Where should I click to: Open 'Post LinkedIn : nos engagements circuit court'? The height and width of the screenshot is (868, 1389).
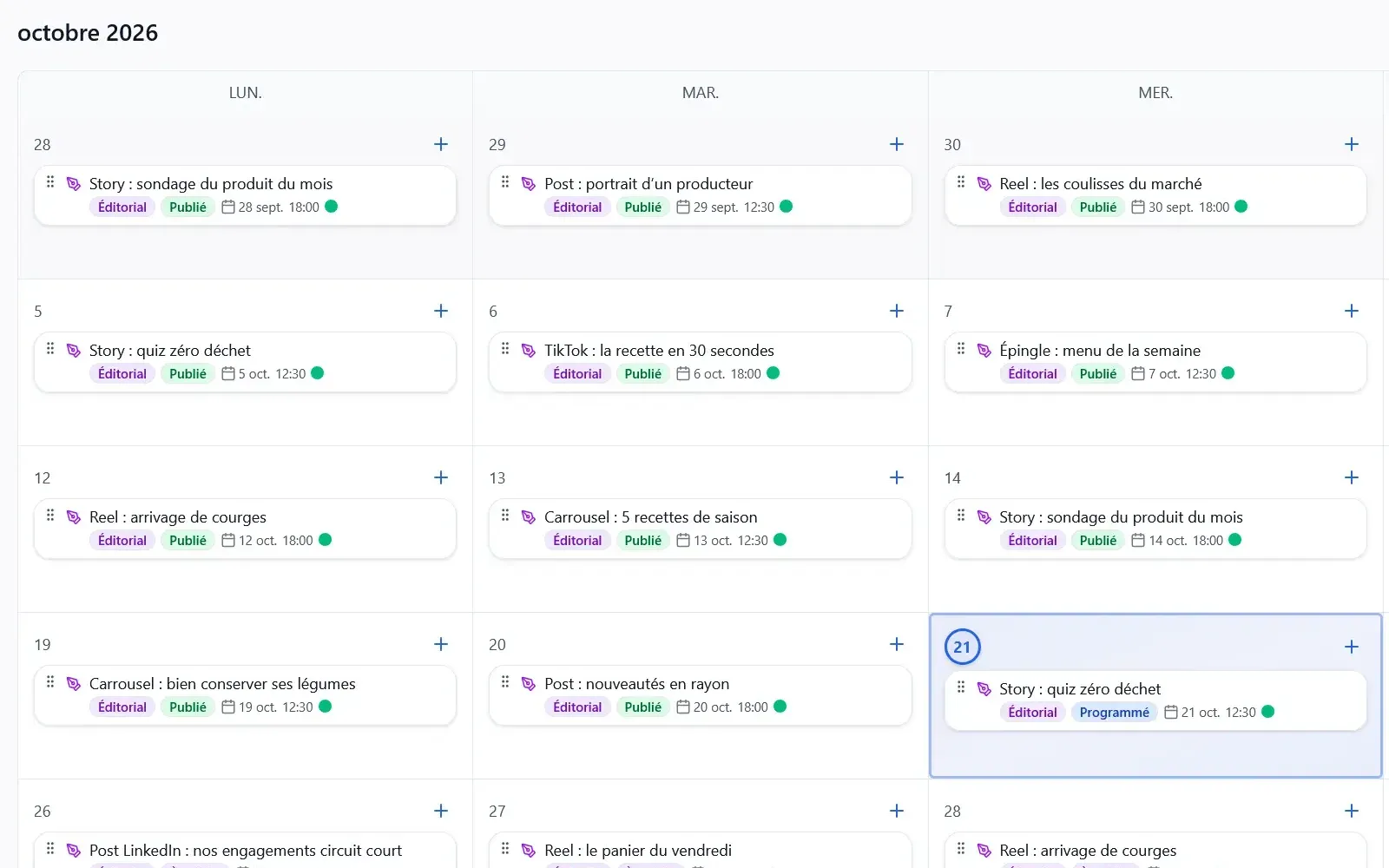(245, 851)
